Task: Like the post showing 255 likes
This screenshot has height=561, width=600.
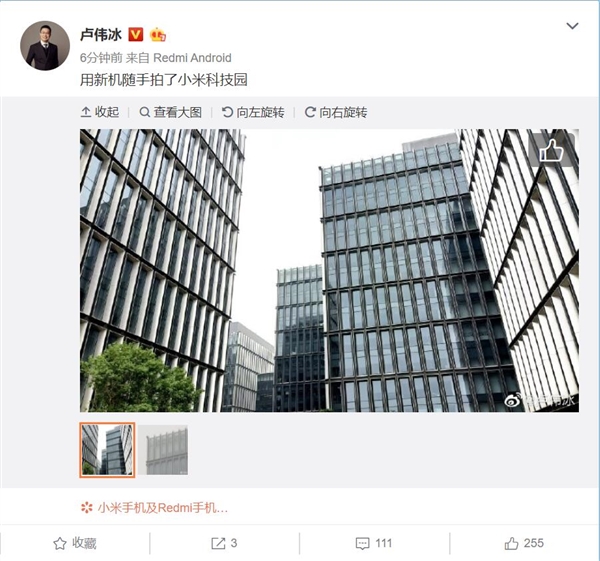Action: pyautogui.click(x=524, y=543)
